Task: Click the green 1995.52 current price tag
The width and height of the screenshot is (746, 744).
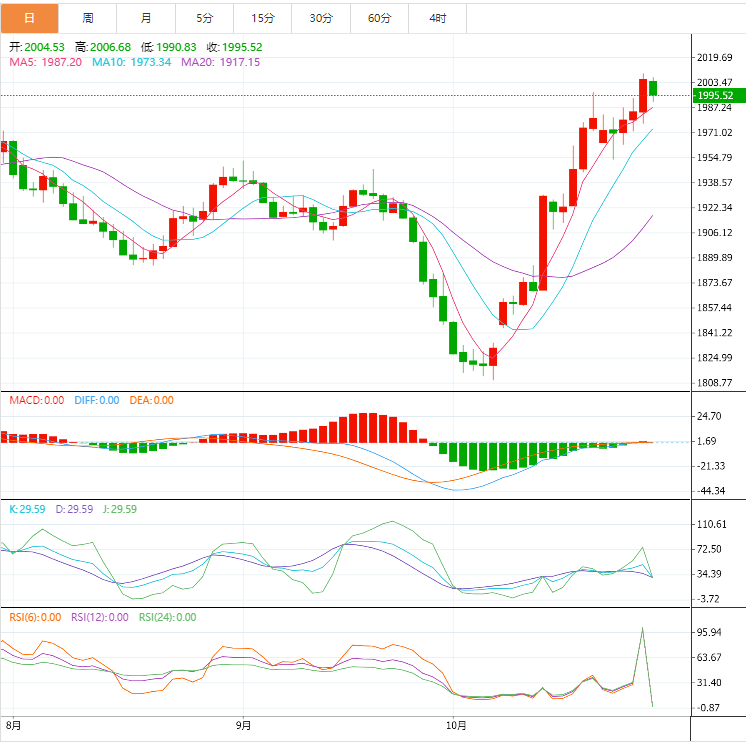Action: (718, 95)
